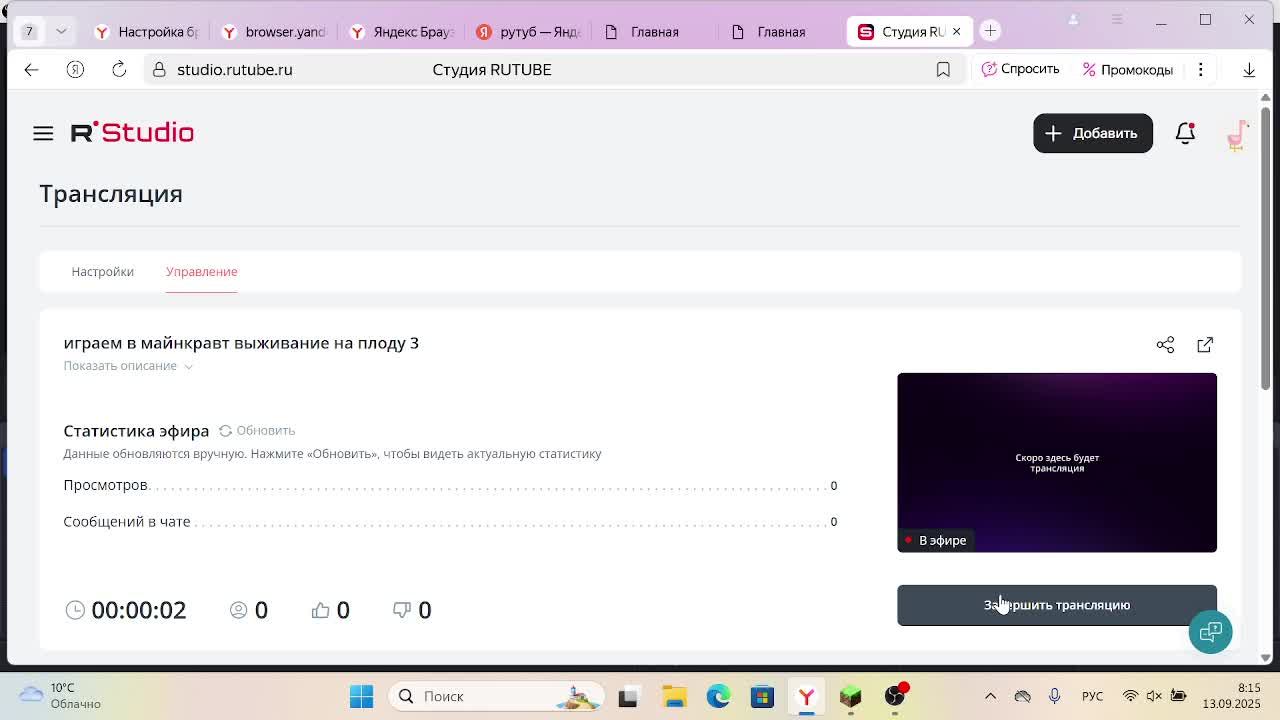Click the R Studio logo
1280x720 pixels.
click(132, 132)
